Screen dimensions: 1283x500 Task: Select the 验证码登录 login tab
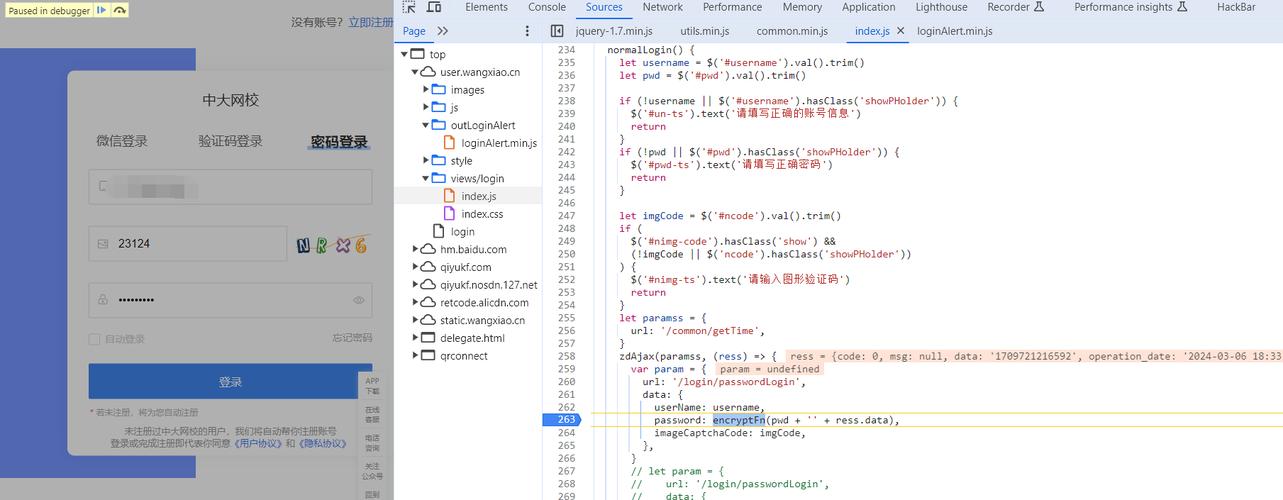coord(230,141)
